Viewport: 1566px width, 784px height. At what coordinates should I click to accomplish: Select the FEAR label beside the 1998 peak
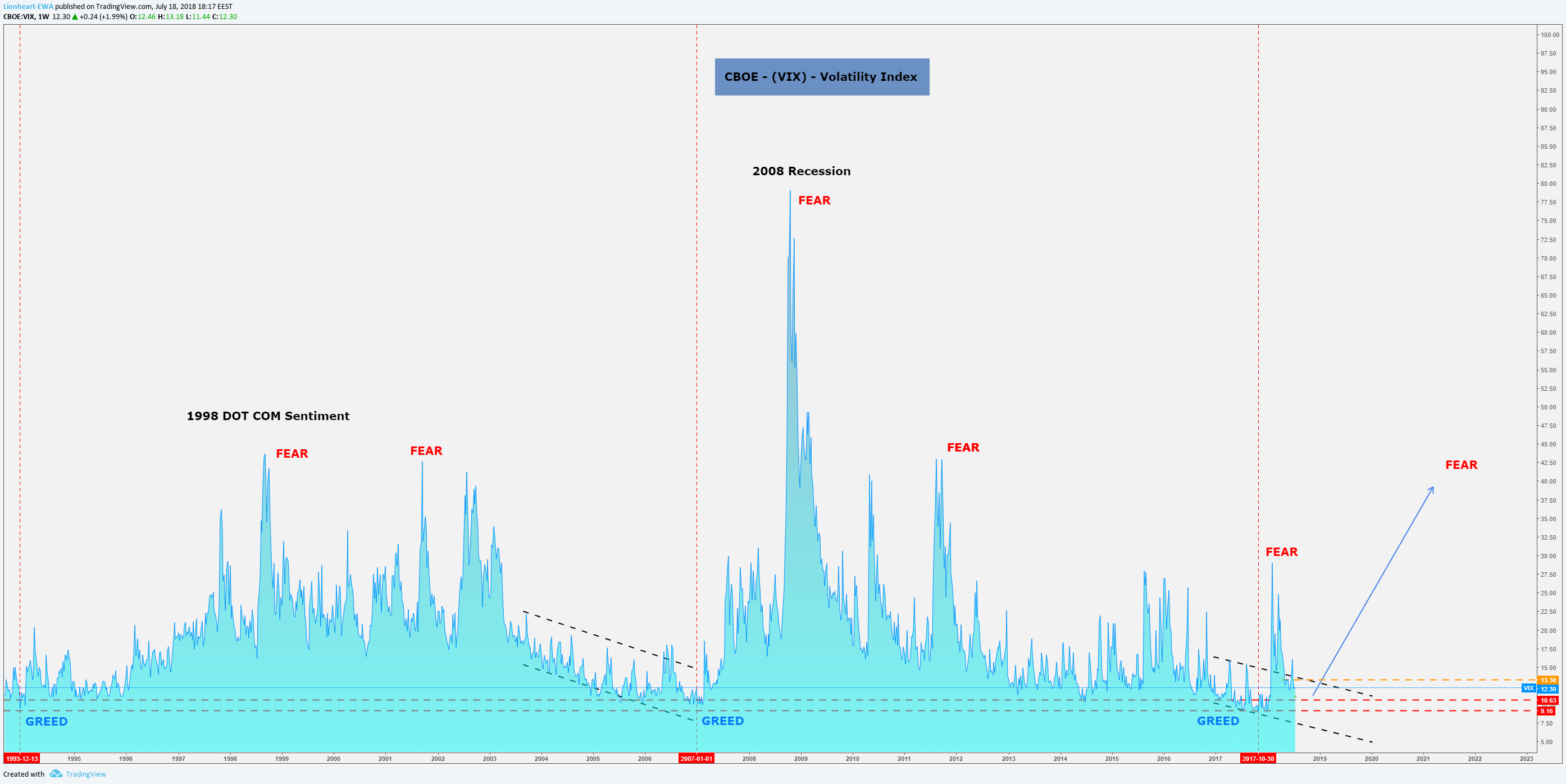tap(292, 454)
